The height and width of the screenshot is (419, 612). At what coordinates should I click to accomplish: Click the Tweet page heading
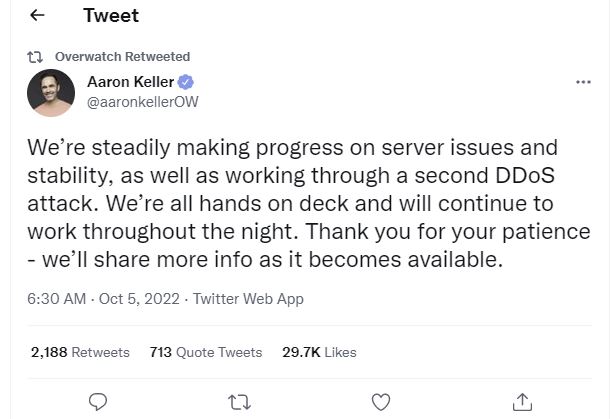click(111, 16)
